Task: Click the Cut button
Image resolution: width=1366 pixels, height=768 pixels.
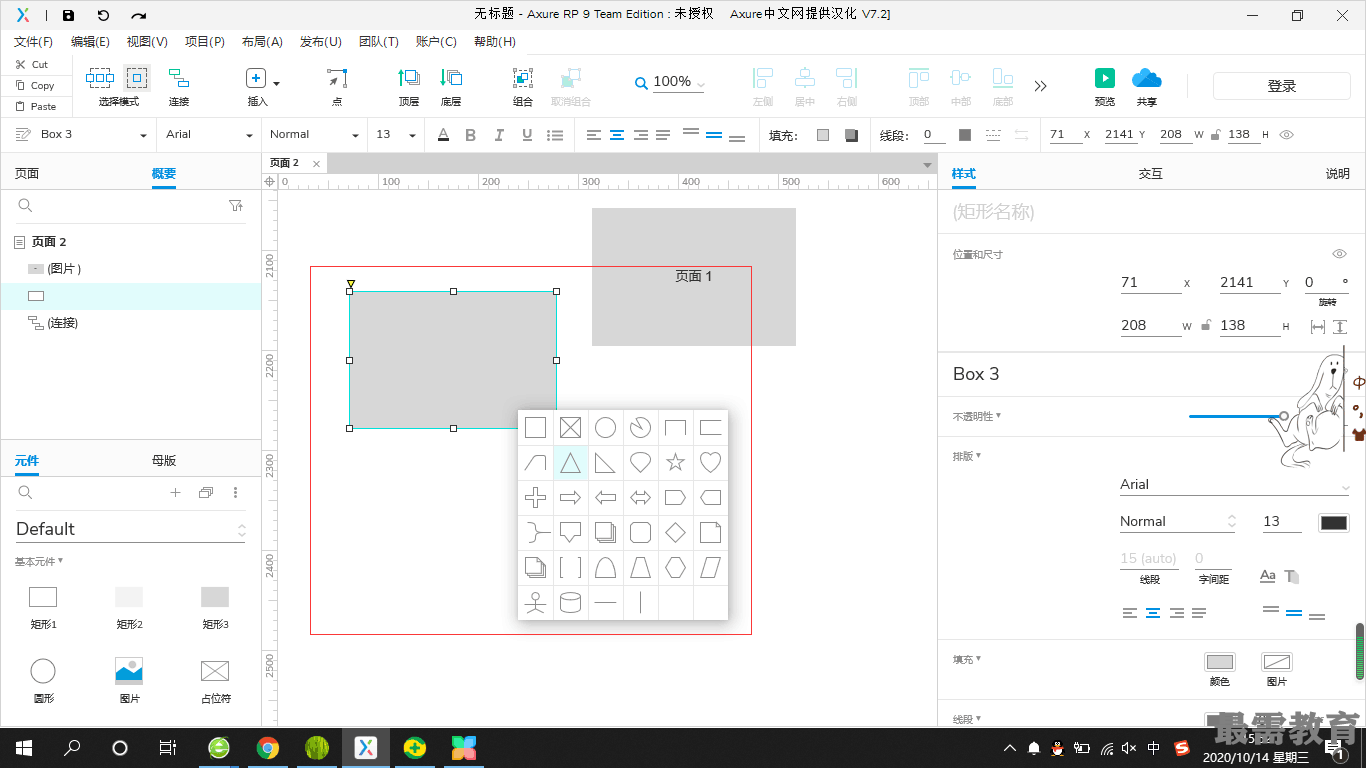Action: pos(32,64)
